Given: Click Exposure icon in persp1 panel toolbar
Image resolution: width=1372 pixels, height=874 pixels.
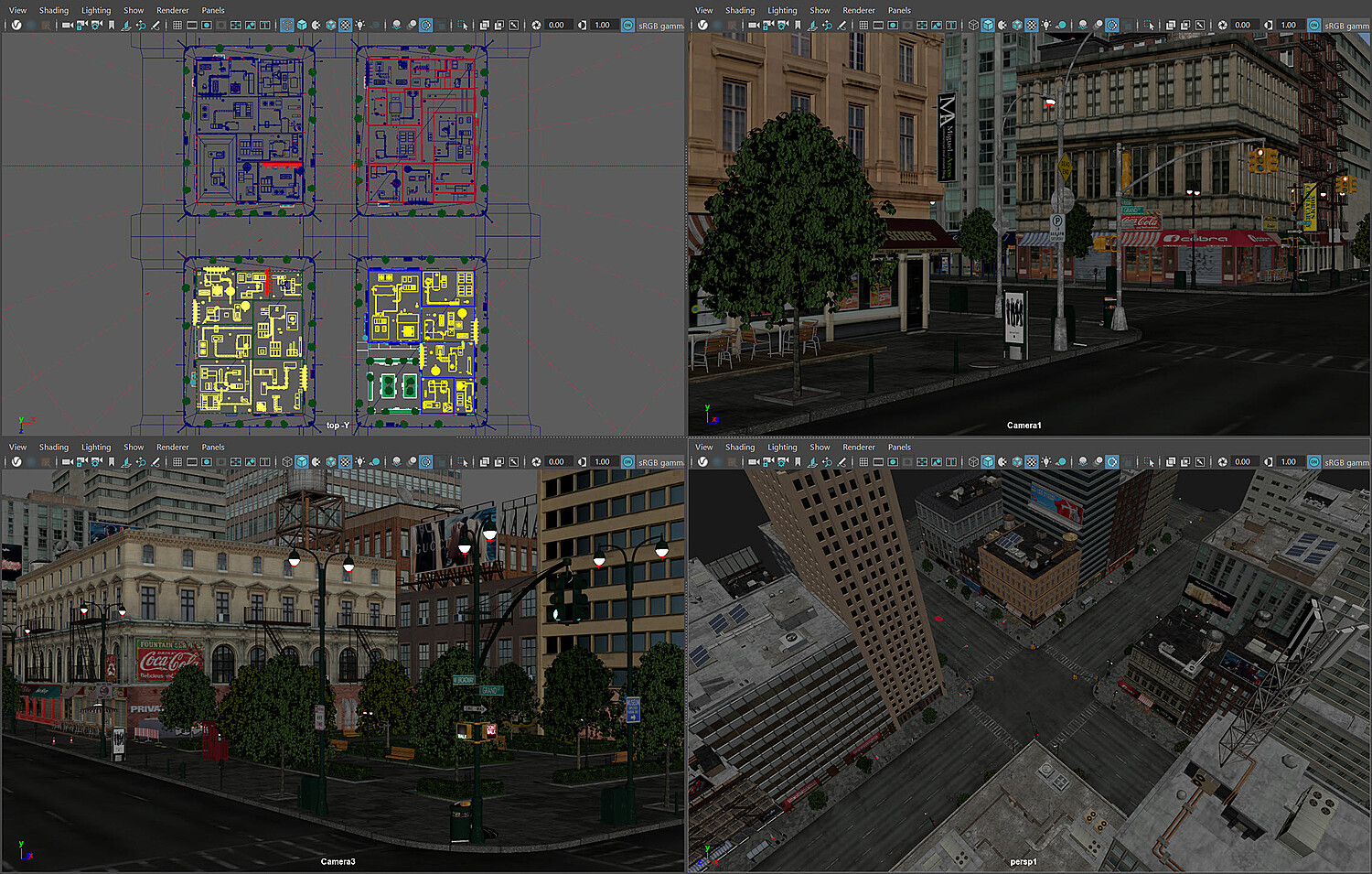Looking at the screenshot, I should 1222,462.
